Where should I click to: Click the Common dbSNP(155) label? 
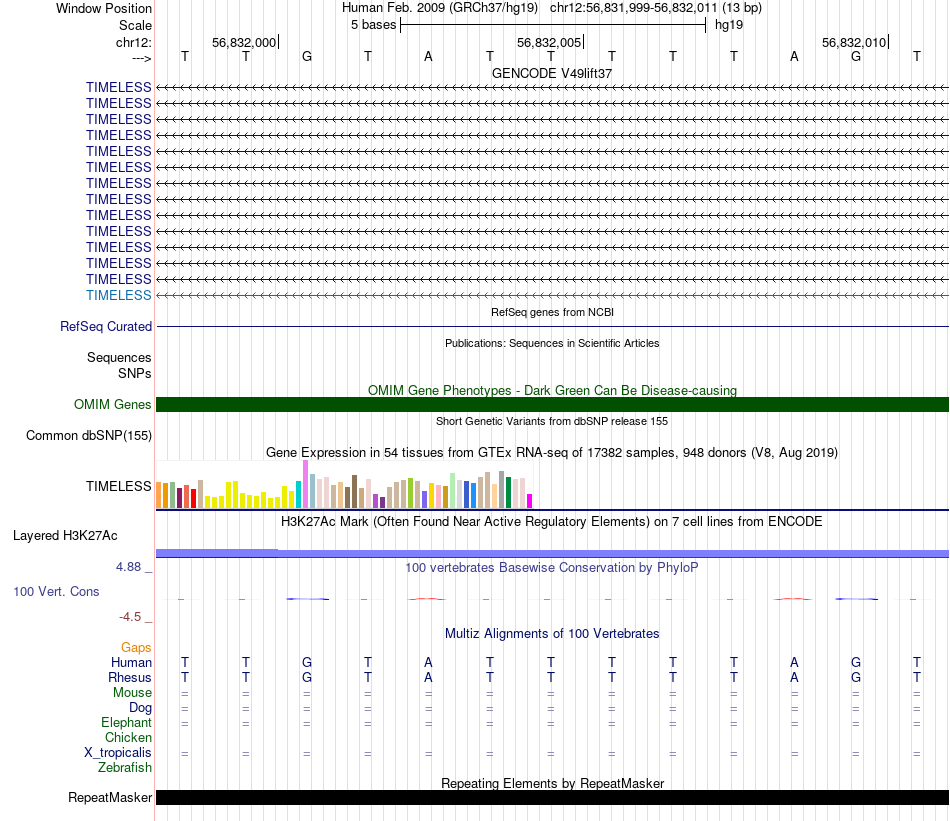click(89, 436)
